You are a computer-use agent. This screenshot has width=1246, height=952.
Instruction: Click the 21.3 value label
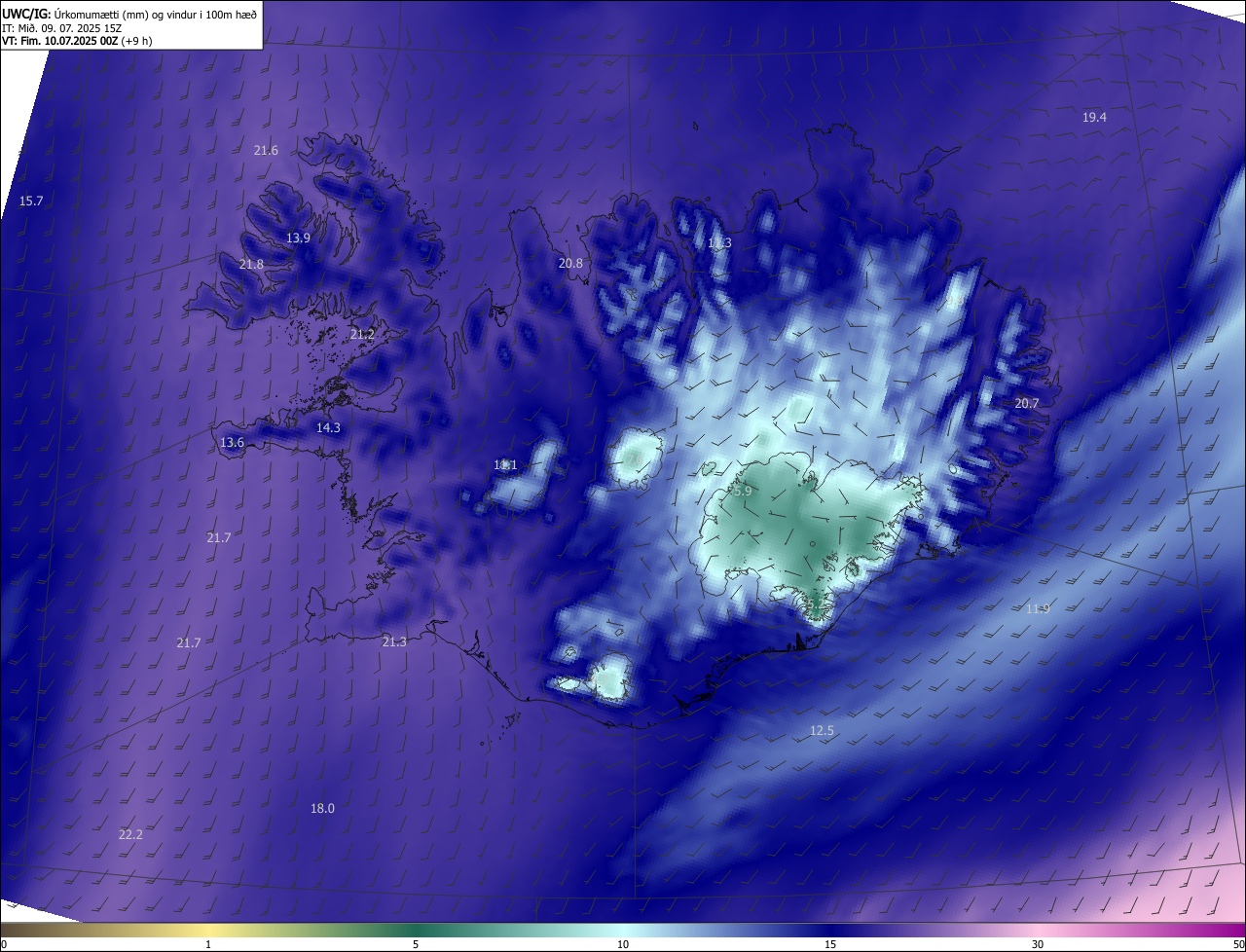(x=394, y=641)
